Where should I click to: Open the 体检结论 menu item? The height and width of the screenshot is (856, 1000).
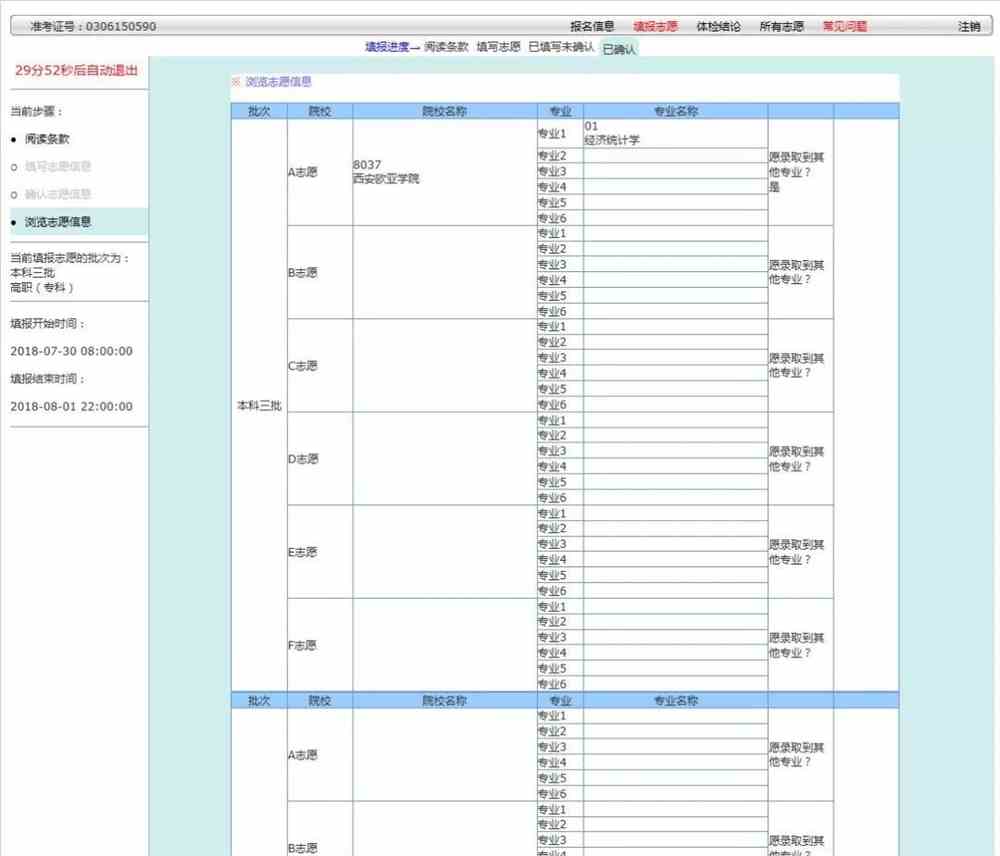(x=718, y=26)
